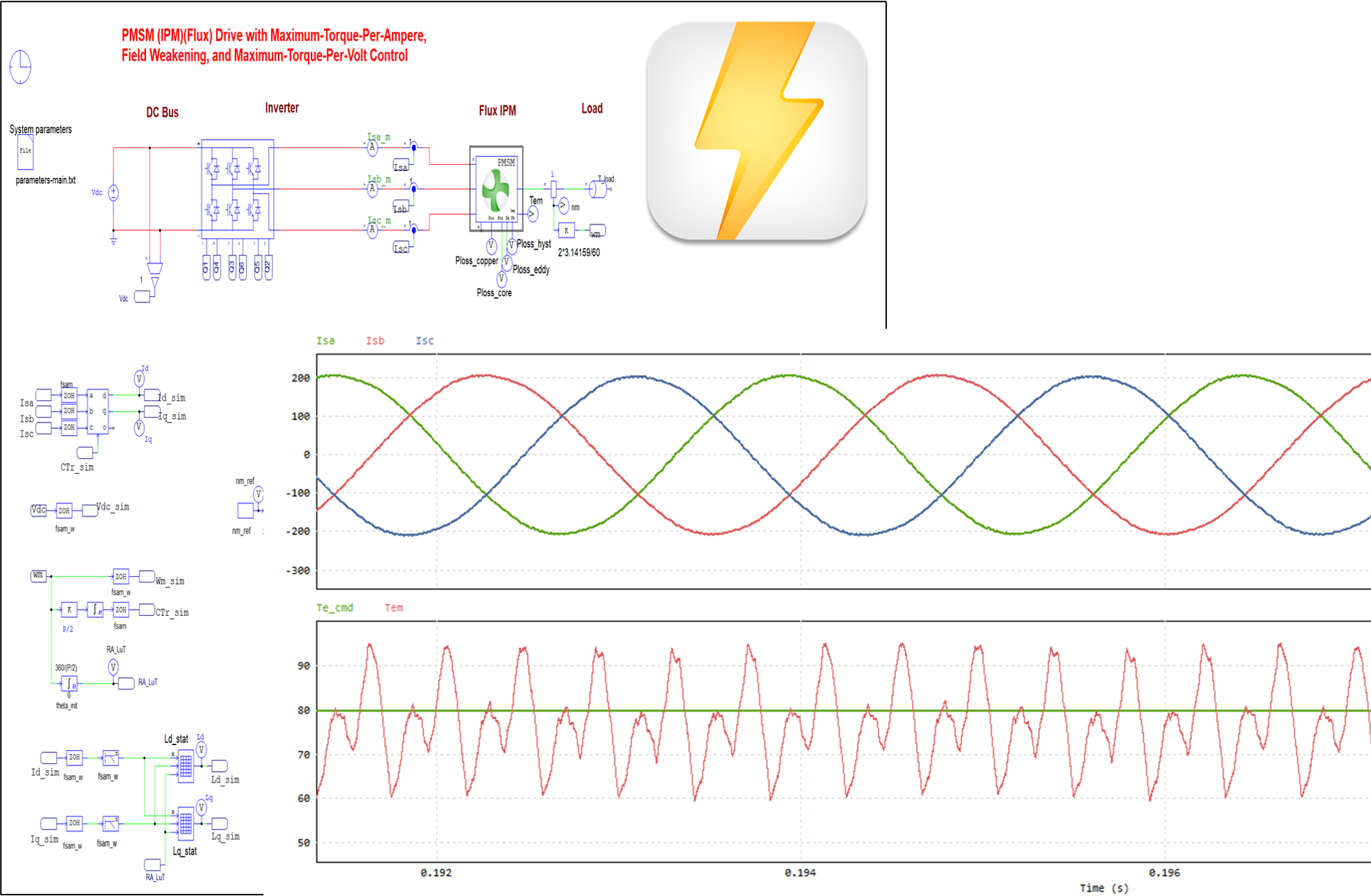Screen dimensions: 1371x896
Task: Click the Isa_m ammeter symbol
Action: [372, 147]
